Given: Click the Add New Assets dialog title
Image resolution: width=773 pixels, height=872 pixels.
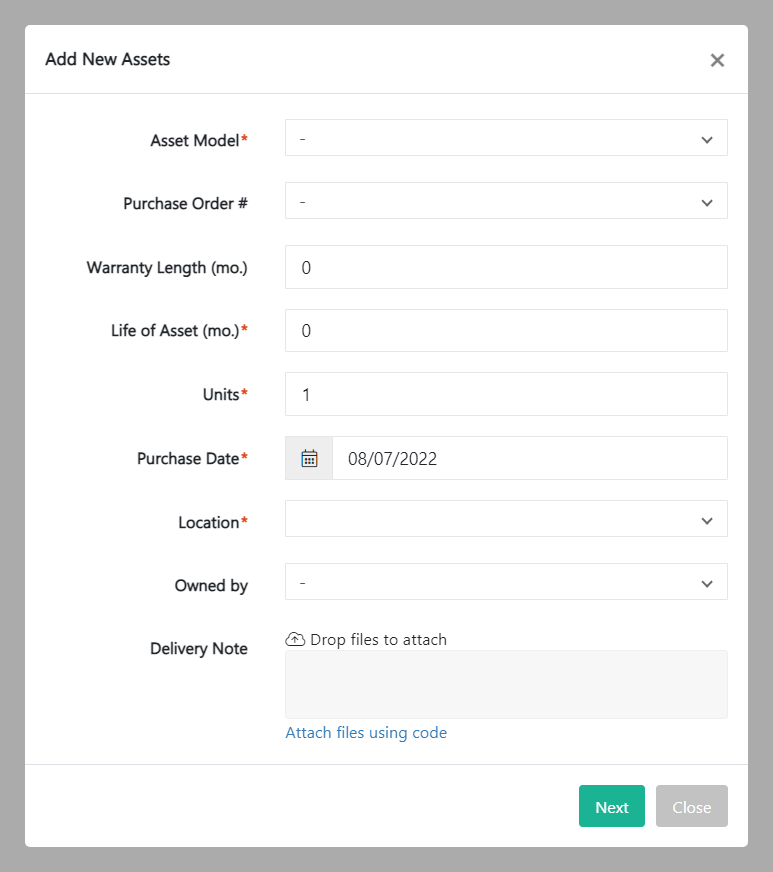Looking at the screenshot, I should (108, 59).
